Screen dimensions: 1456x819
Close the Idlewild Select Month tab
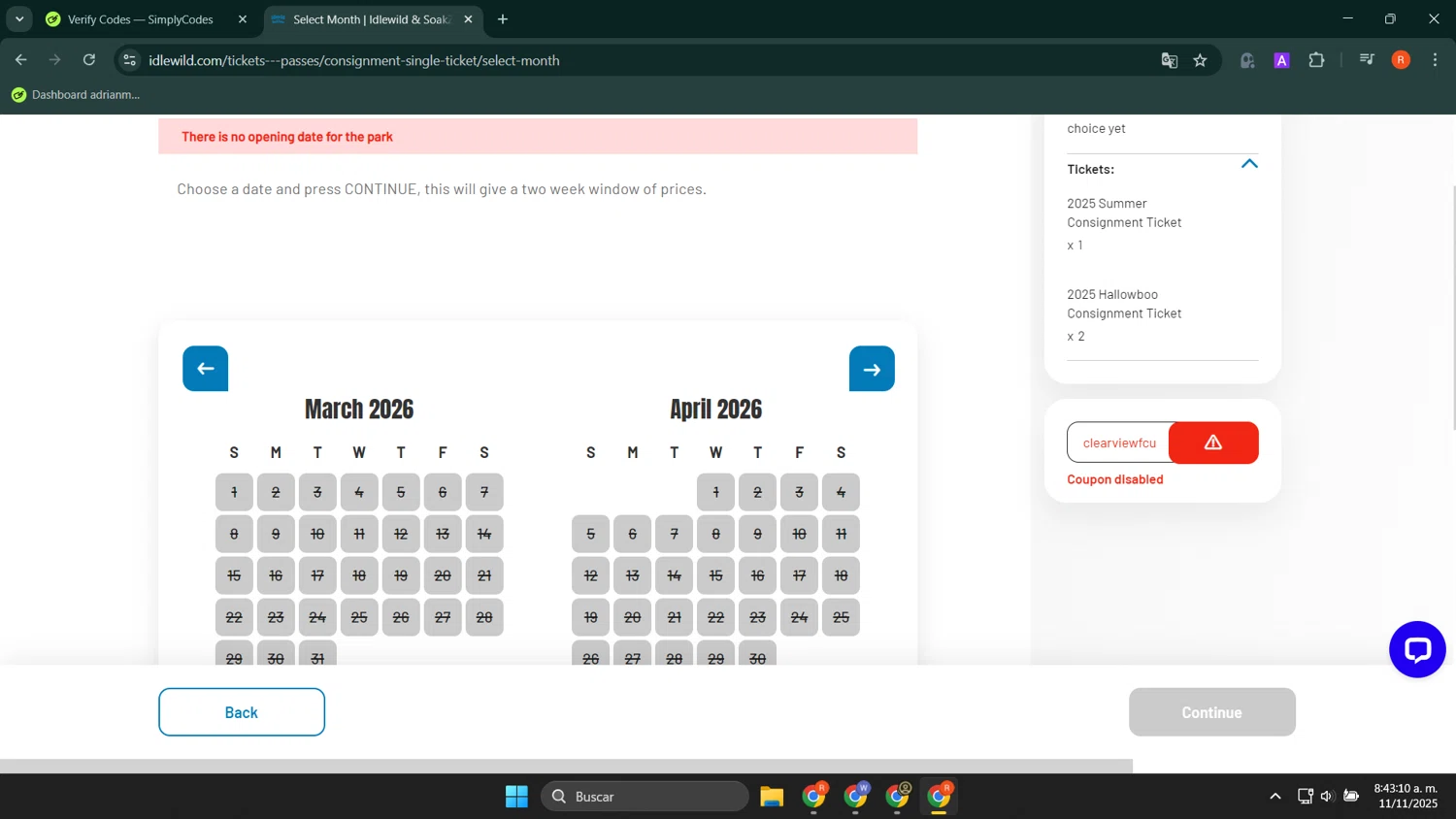coord(468,19)
